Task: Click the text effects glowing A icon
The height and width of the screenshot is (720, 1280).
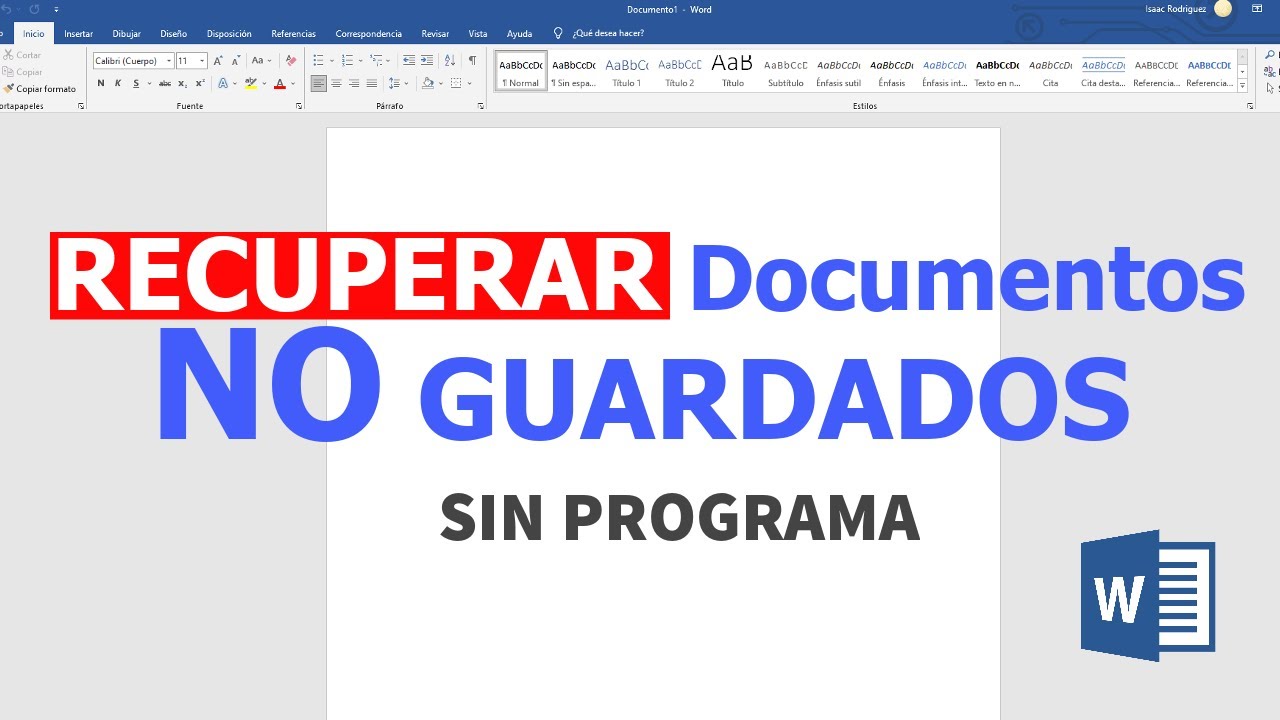Action: (223, 84)
